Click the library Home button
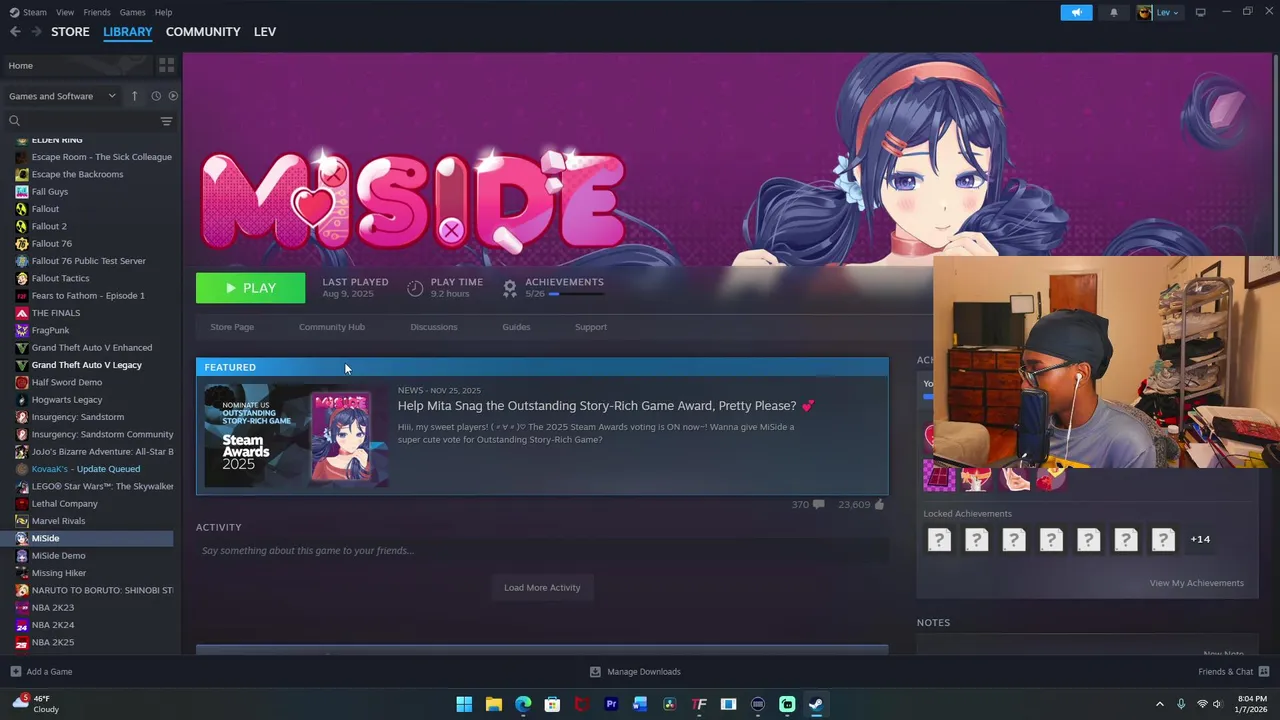Viewport: 1280px width, 720px height. click(78, 65)
